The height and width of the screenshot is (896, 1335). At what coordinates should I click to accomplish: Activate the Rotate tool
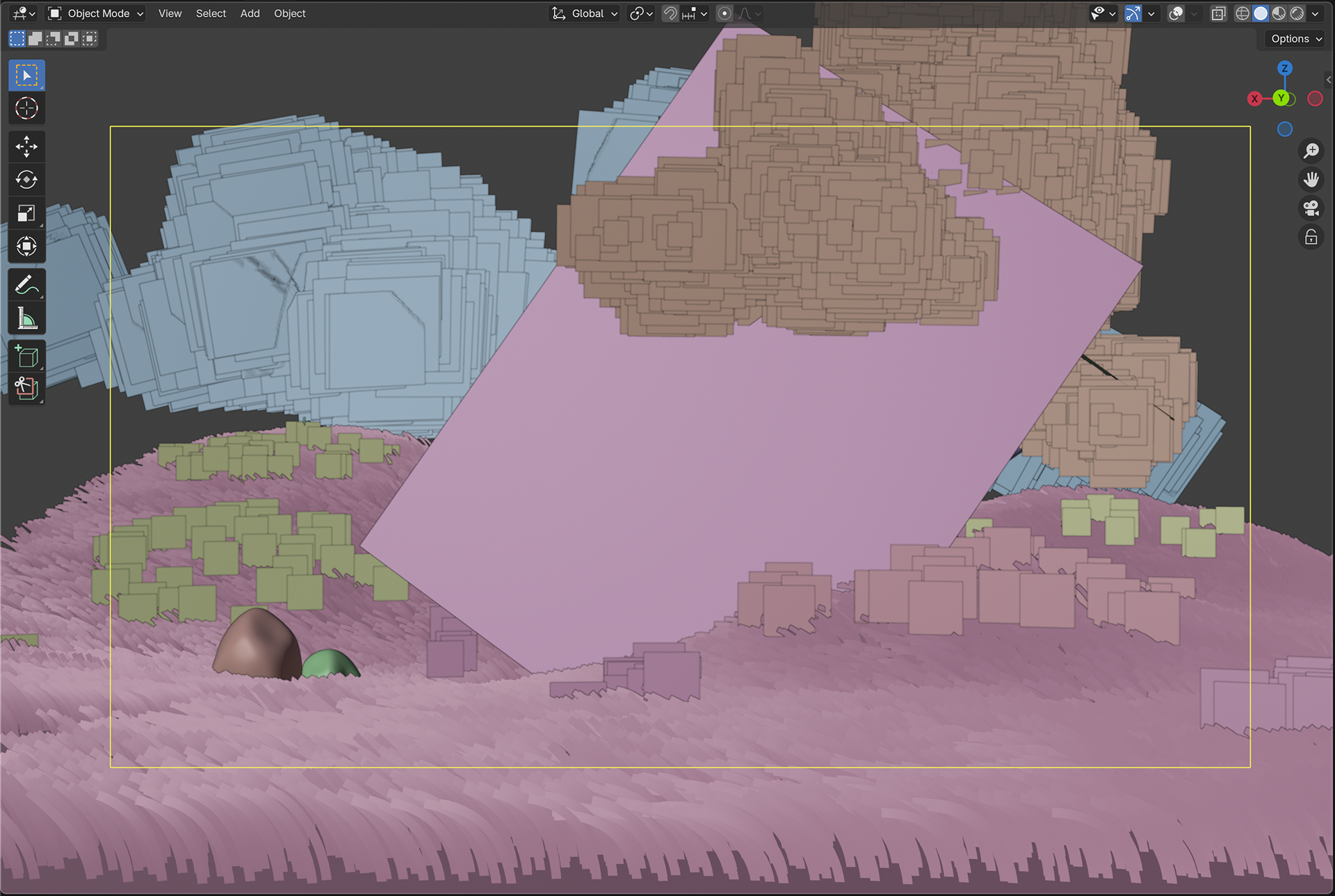pos(26,180)
